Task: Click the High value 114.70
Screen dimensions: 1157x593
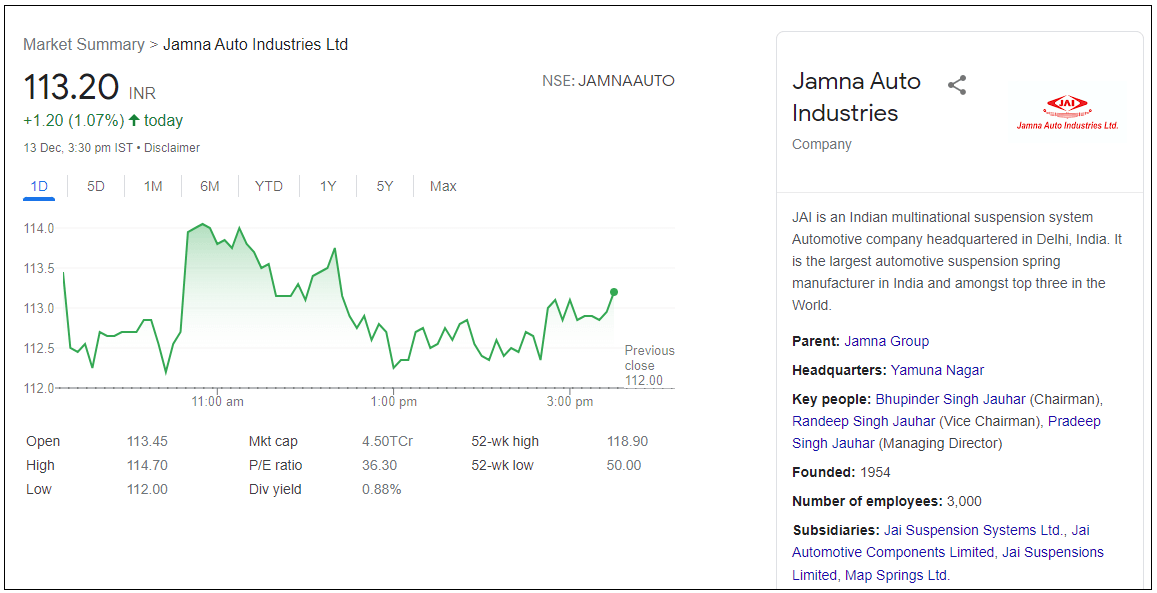Action: click(x=148, y=465)
